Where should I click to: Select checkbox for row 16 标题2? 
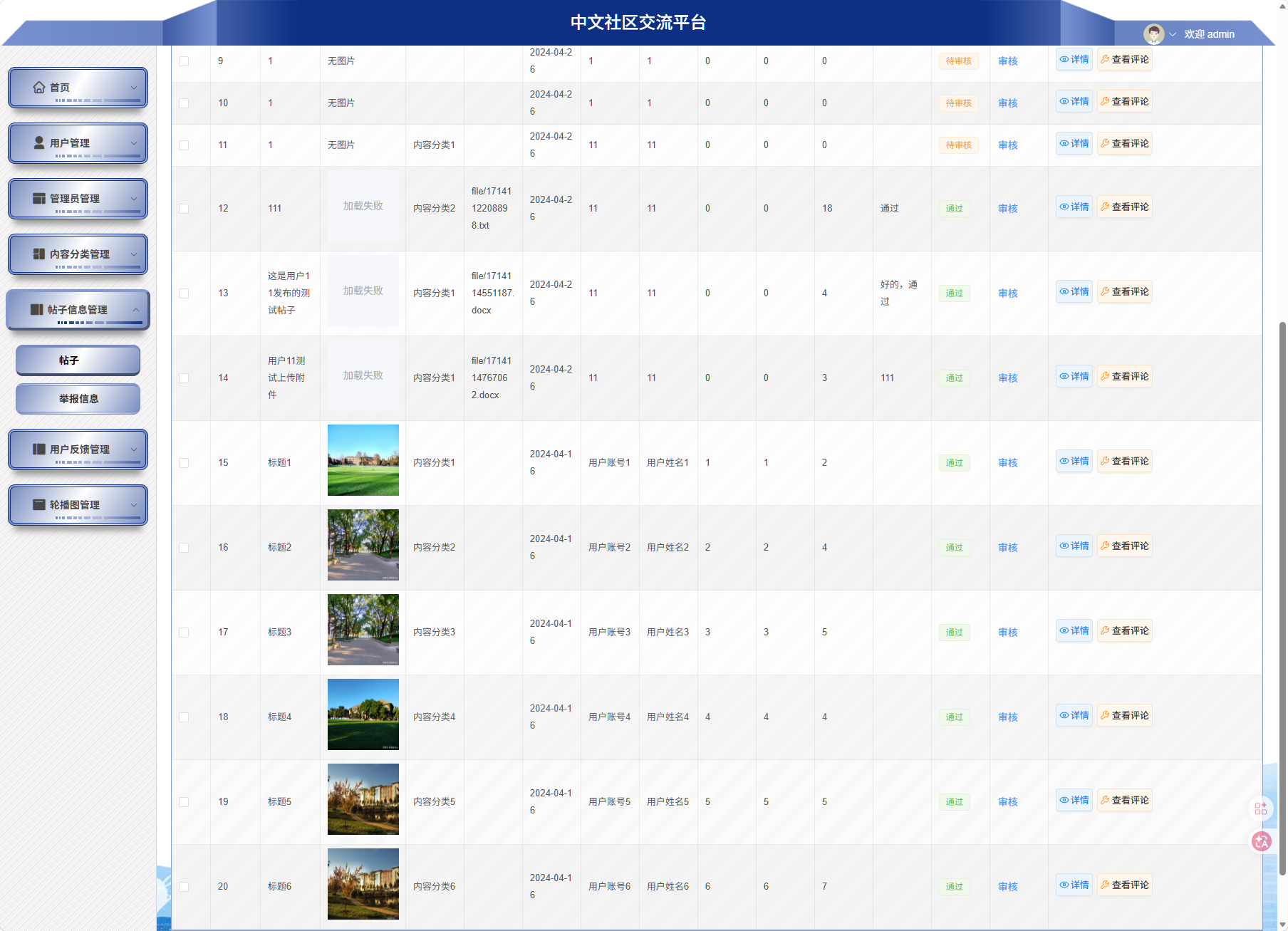click(184, 548)
